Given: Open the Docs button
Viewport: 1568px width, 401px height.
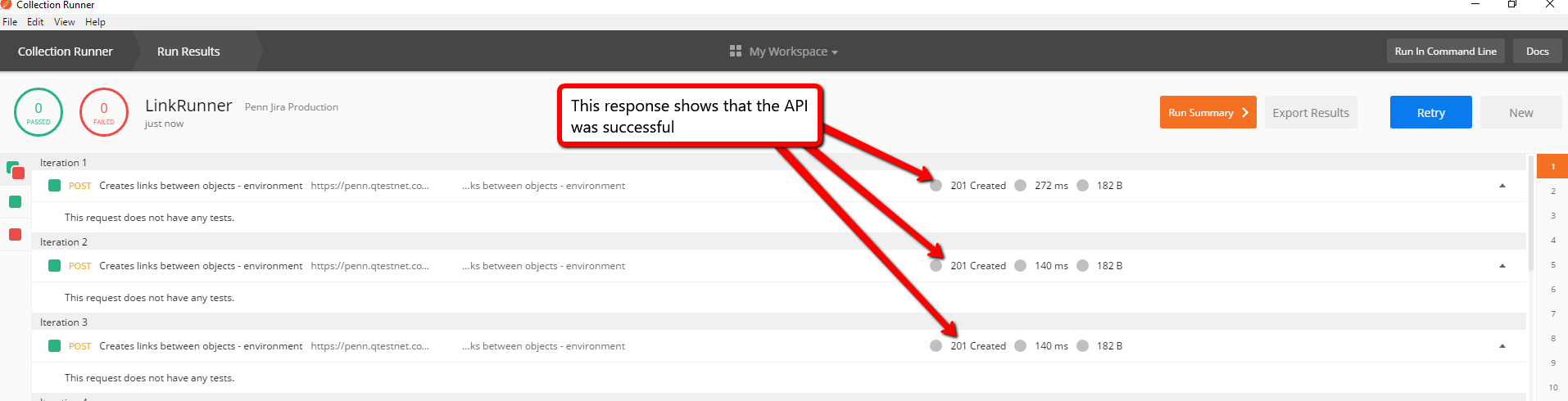Looking at the screenshot, I should point(1538,51).
